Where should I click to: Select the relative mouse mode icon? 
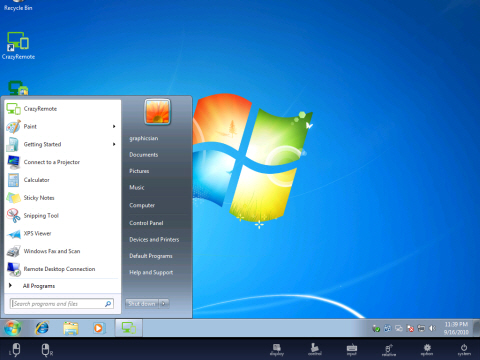pyautogui.click(x=389, y=350)
